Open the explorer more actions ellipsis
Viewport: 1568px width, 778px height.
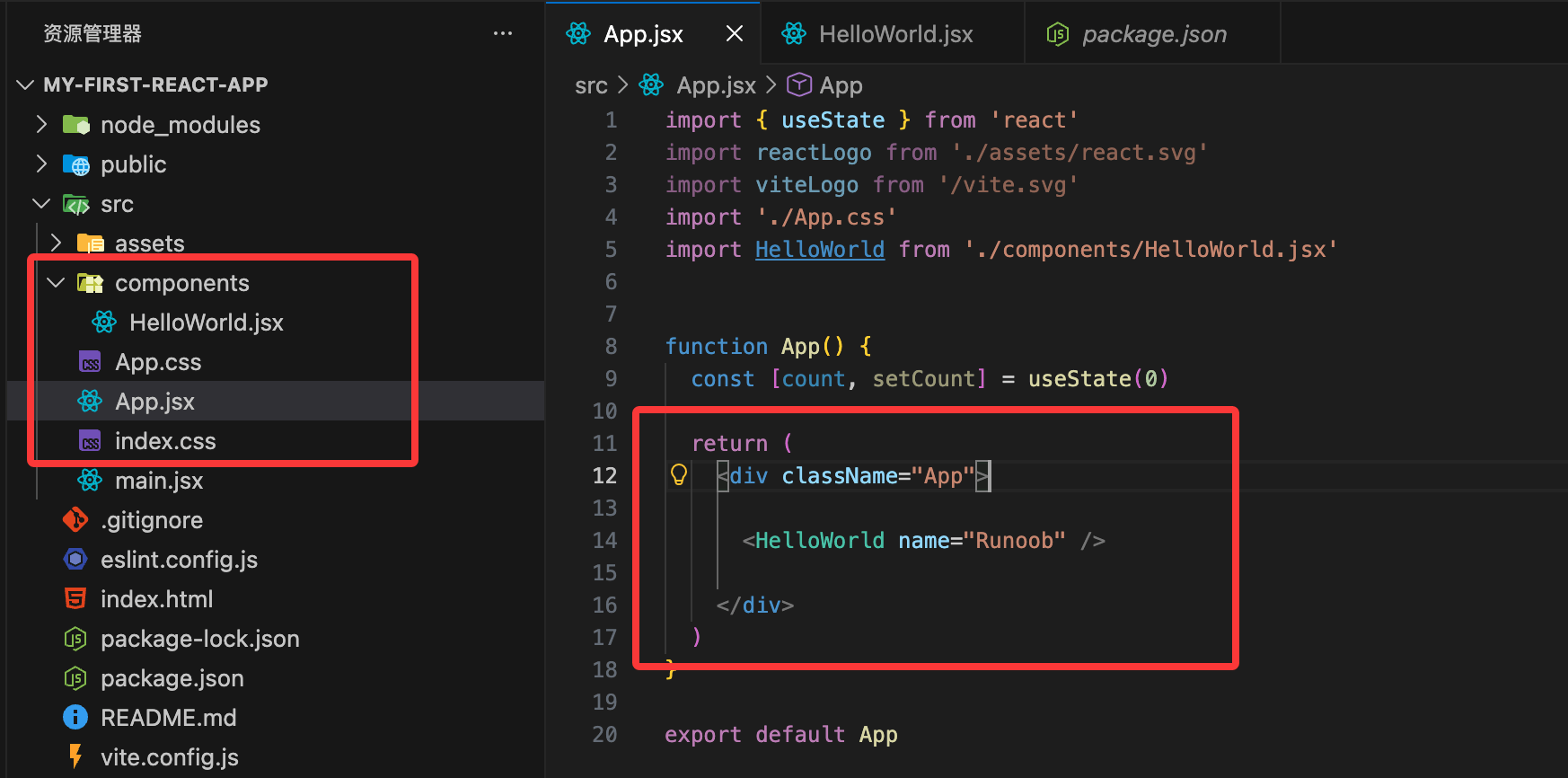pos(503,34)
